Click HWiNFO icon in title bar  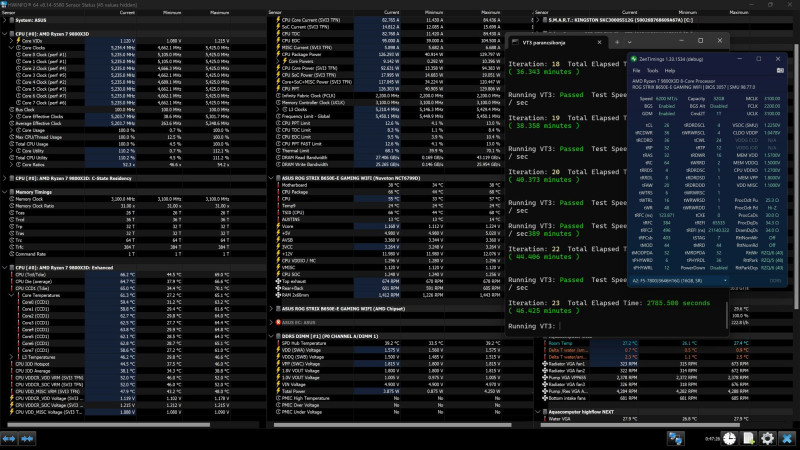coord(4,5)
